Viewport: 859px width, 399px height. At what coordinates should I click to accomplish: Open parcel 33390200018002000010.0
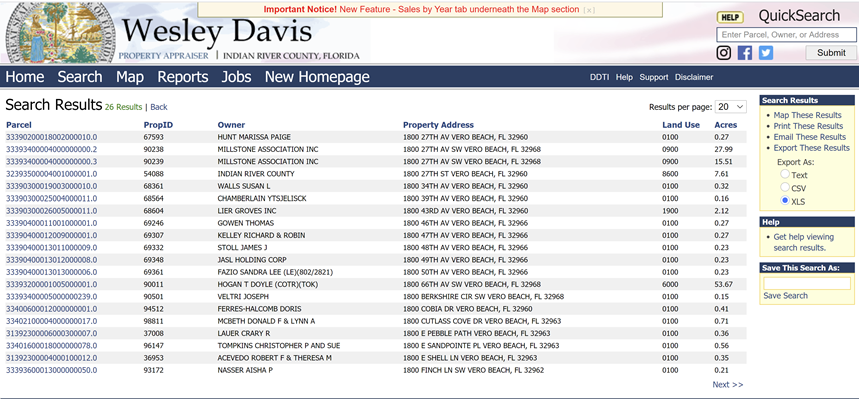click(x=51, y=137)
